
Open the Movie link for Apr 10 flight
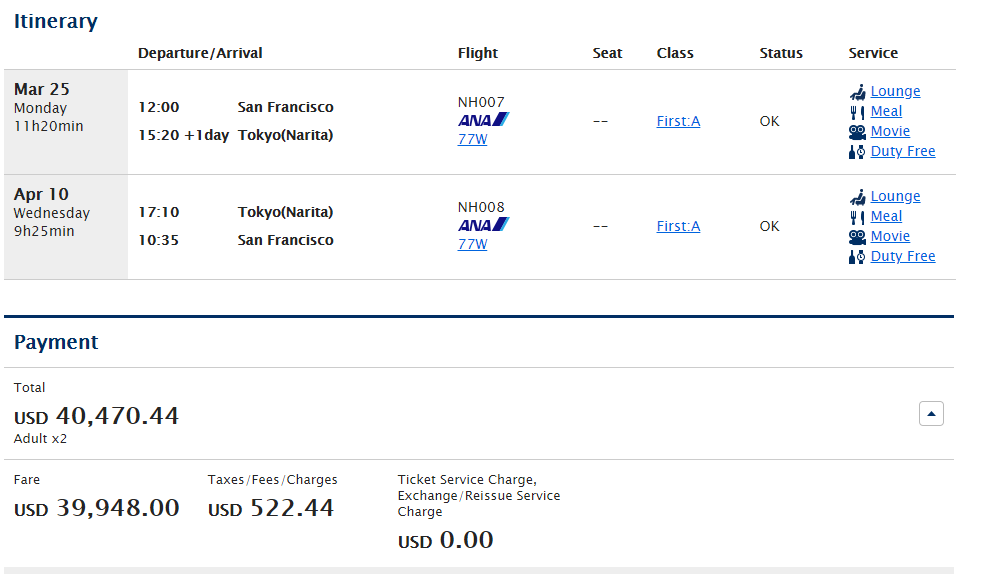click(x=890, y=236)
